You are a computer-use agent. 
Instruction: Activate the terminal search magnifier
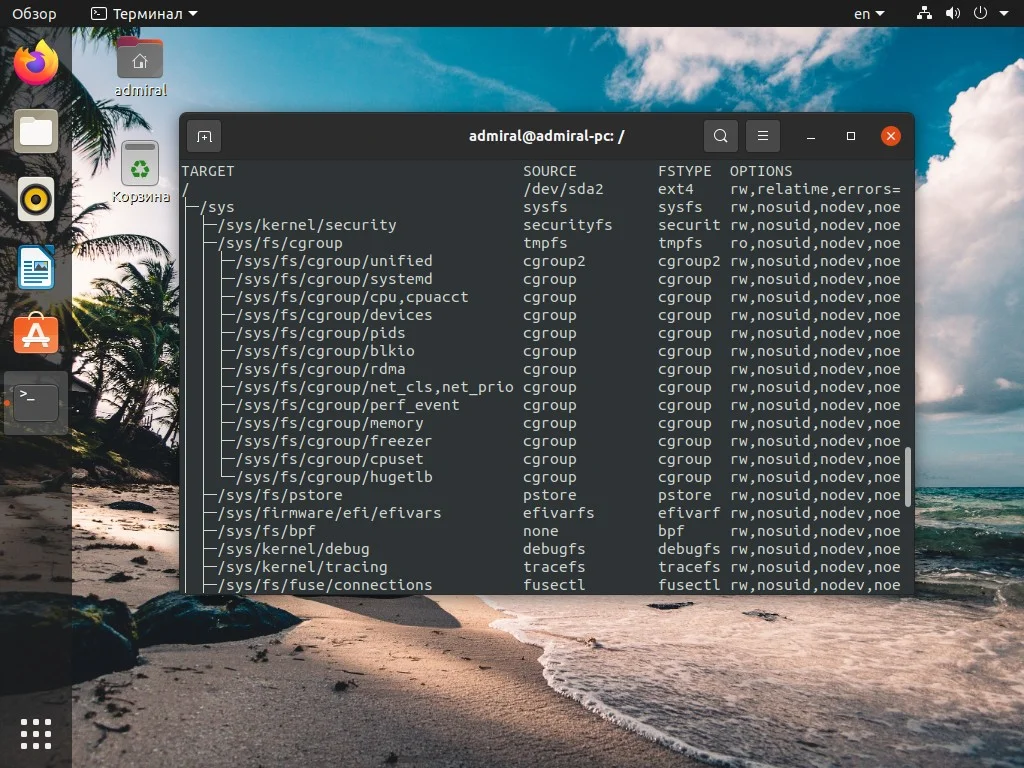(x=721, y=135)
